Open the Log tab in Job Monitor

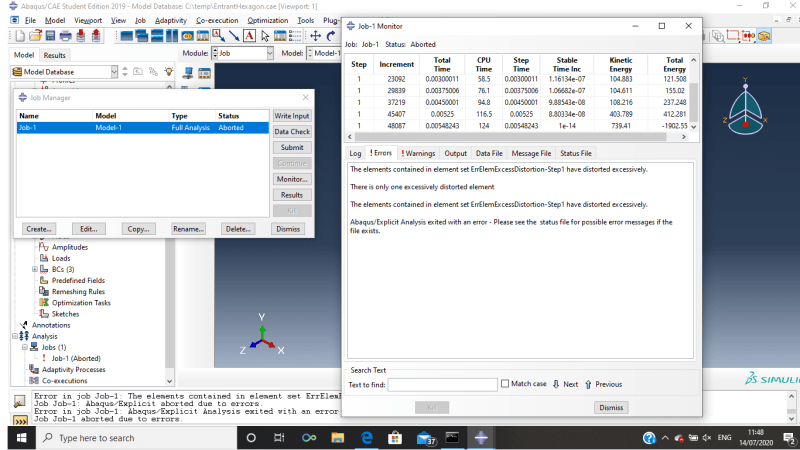coord(355,153)
